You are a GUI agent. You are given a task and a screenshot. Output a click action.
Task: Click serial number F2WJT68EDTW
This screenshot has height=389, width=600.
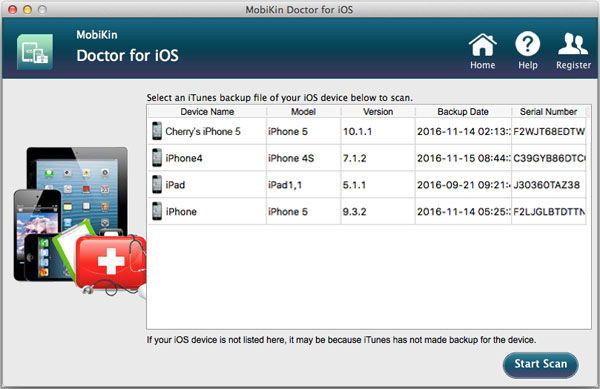549,131
